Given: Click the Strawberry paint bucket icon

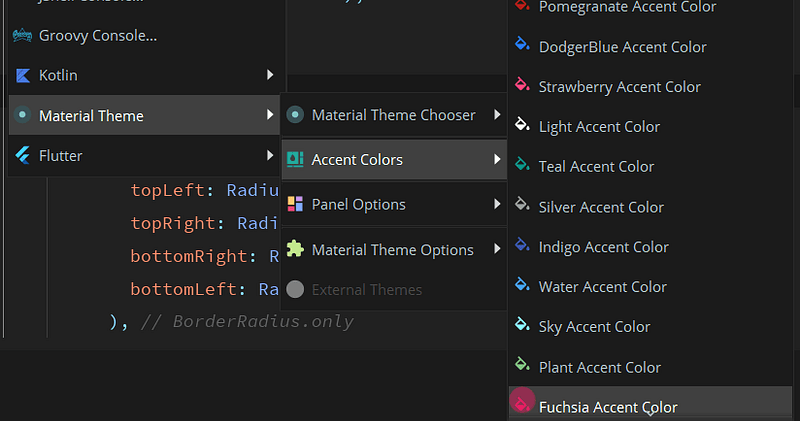Looking at the screenshot, I should 522,84.
